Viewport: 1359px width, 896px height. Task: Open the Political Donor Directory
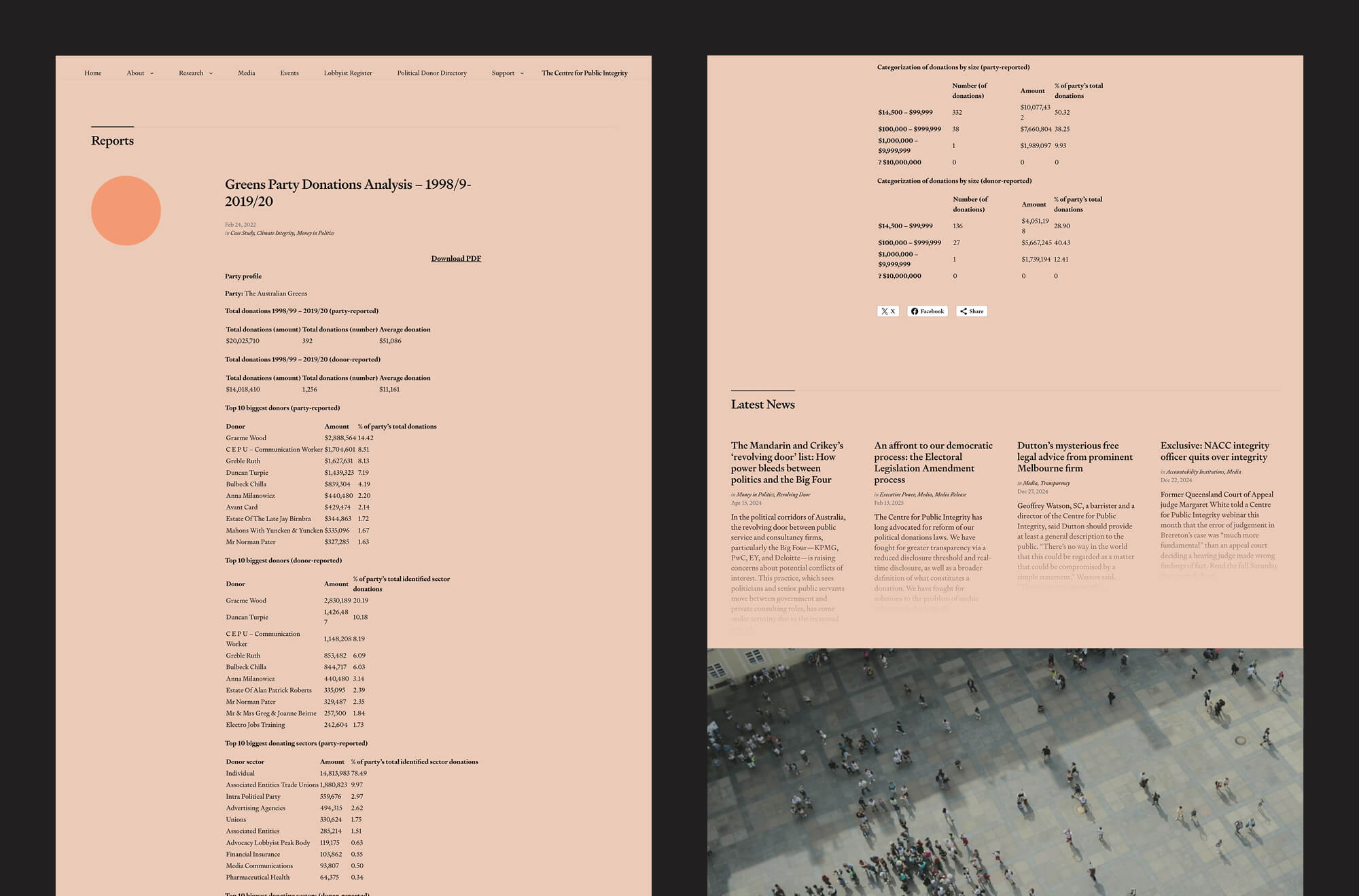(432, 73)
